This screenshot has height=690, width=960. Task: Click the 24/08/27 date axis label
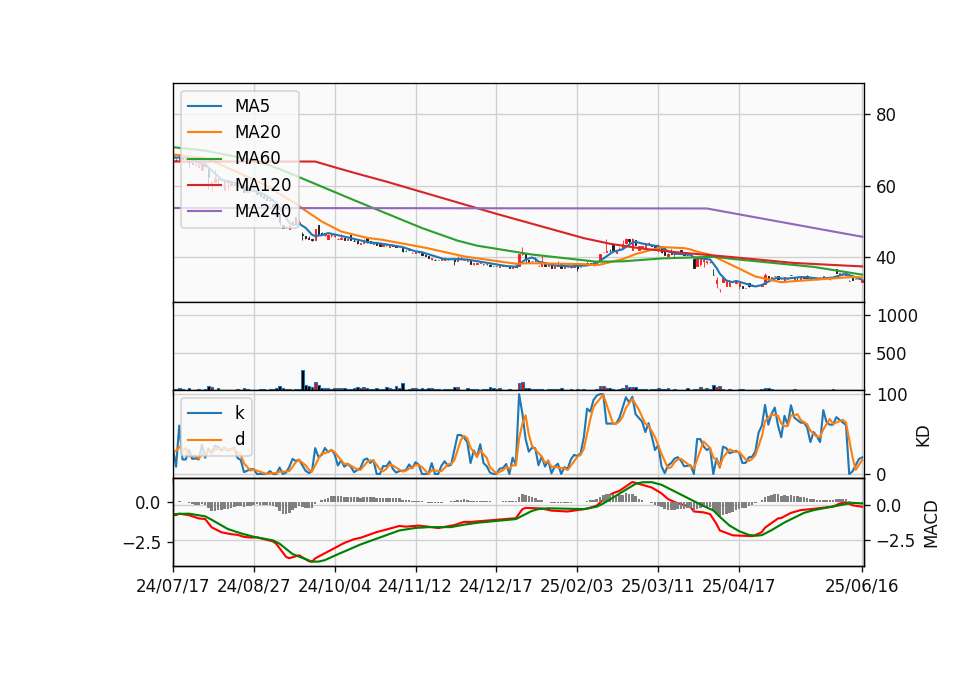click(x=253, y=586)
